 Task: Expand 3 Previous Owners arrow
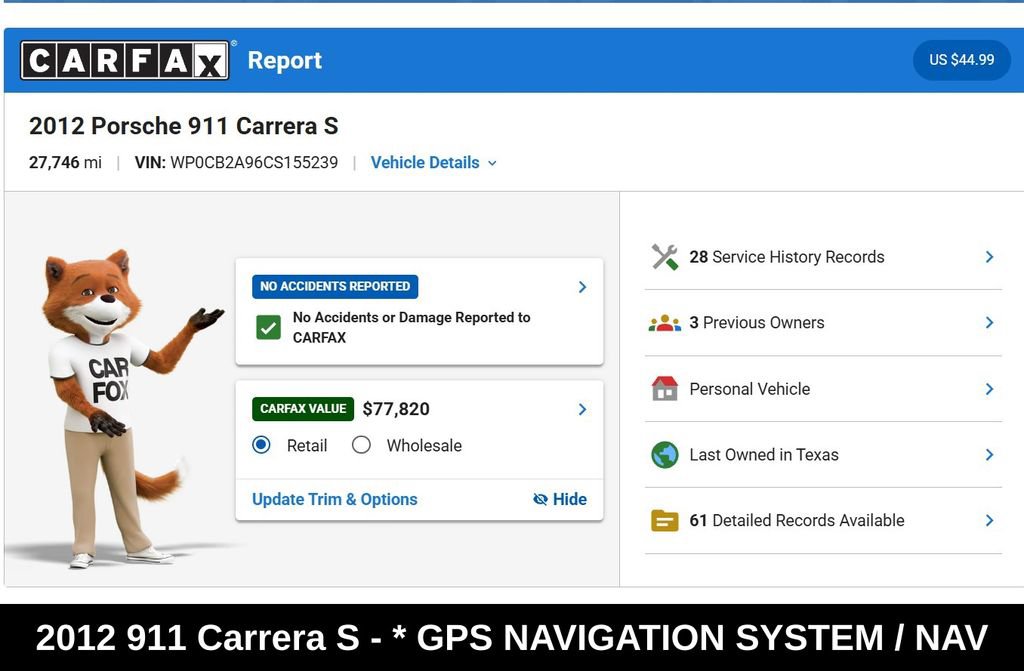point(989,322)
